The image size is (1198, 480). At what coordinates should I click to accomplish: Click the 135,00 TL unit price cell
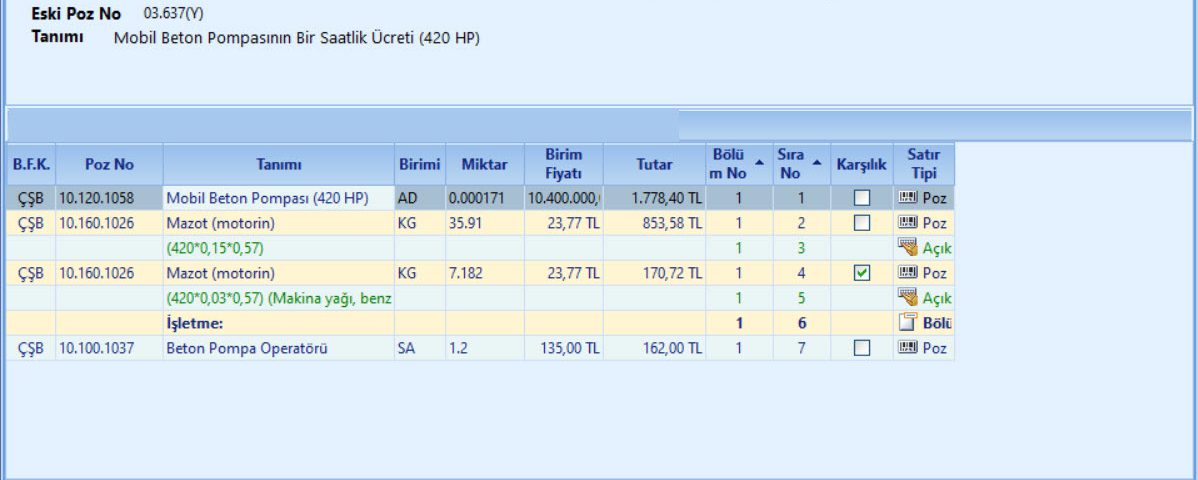[564, 348]
